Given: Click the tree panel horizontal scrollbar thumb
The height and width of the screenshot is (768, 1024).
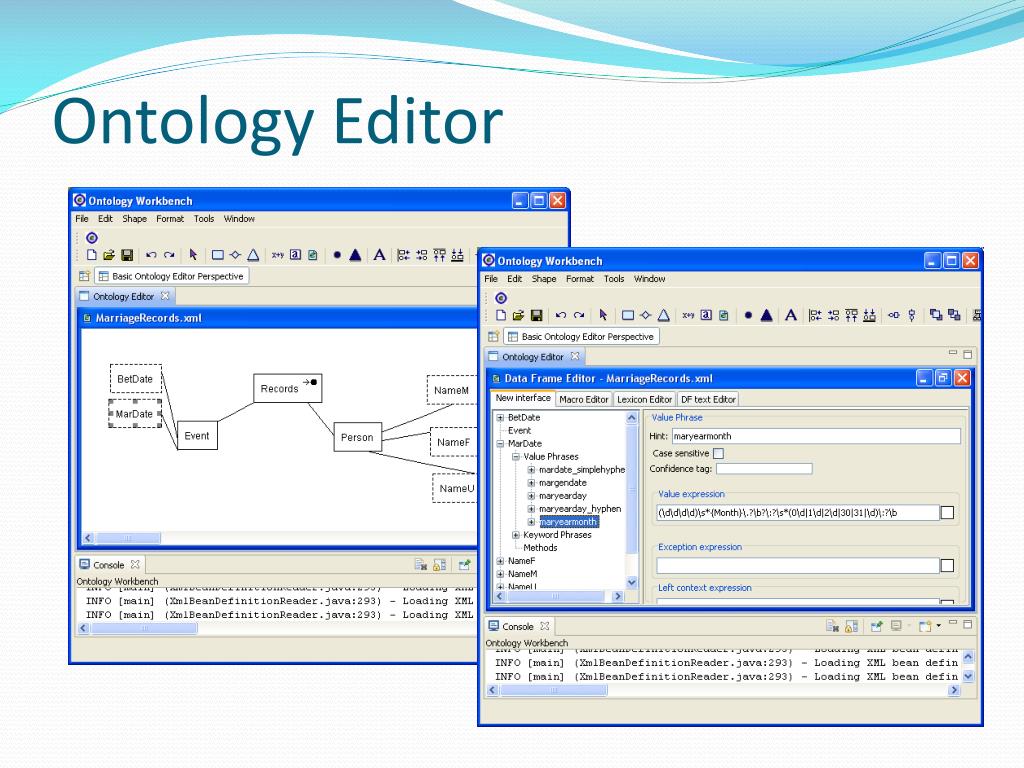Looking at the screenshot, I should 556,596.
